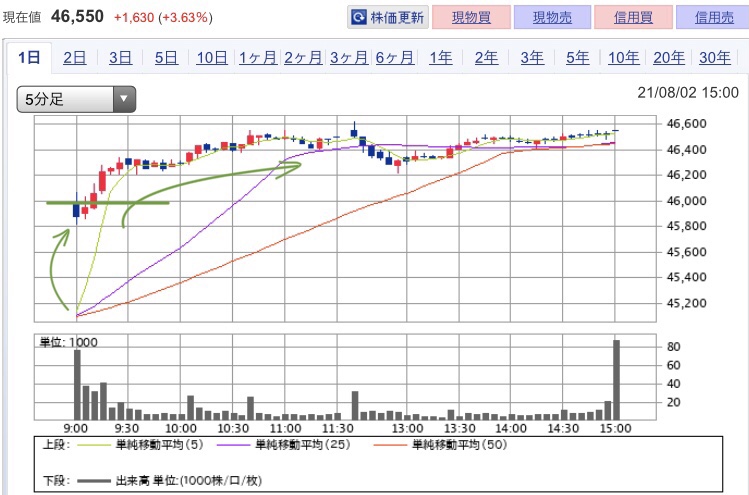Switch to the 2年 period tab

click(x=486, y=58)
